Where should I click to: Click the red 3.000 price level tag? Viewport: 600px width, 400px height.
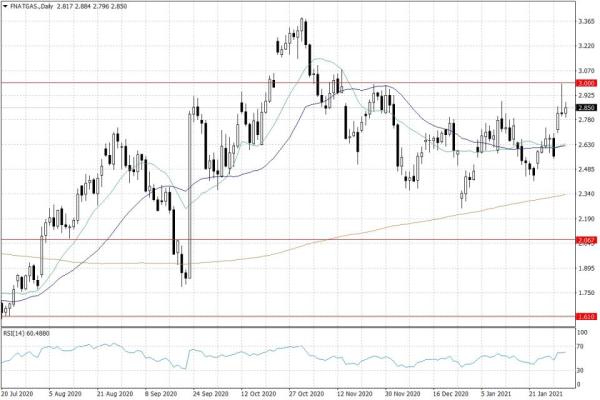(x=586, y=83)
